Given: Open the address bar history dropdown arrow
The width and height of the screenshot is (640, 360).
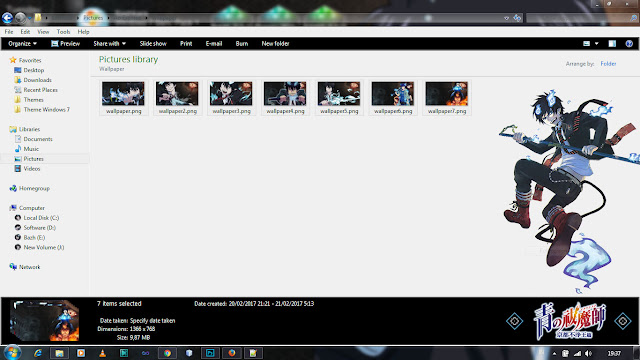Looking at the screenshot, I should [507, 18].
